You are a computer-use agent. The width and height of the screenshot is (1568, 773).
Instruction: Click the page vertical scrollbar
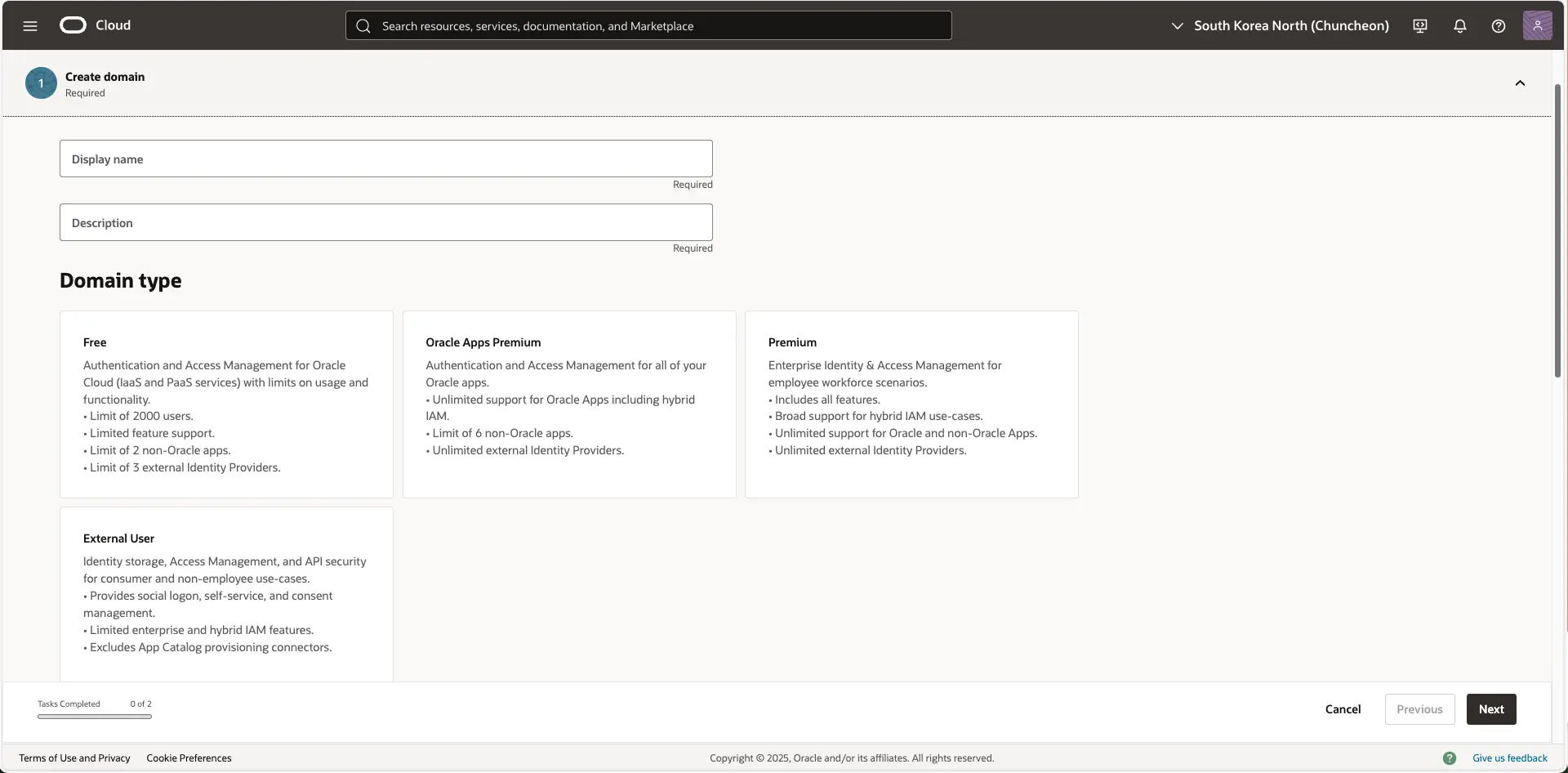coord(1558,230)
